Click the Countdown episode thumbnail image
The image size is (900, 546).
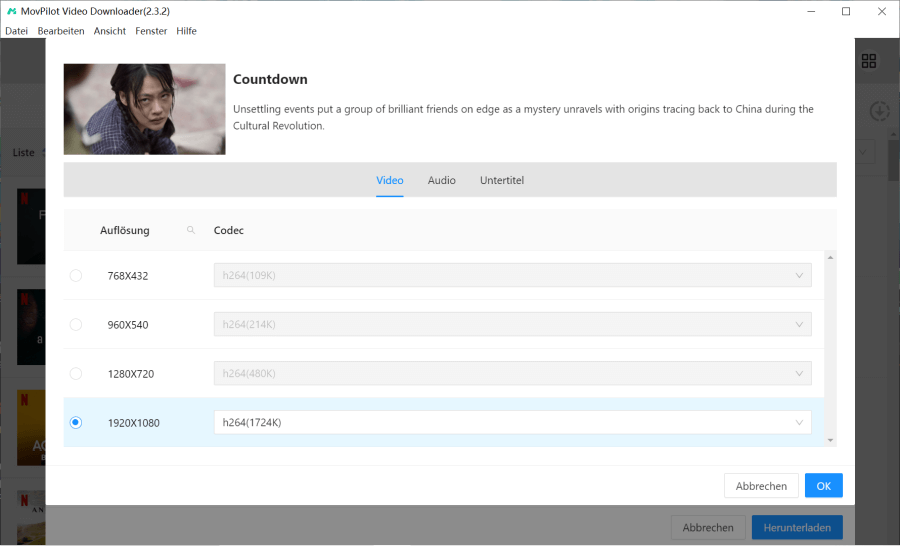coord(144,109)
